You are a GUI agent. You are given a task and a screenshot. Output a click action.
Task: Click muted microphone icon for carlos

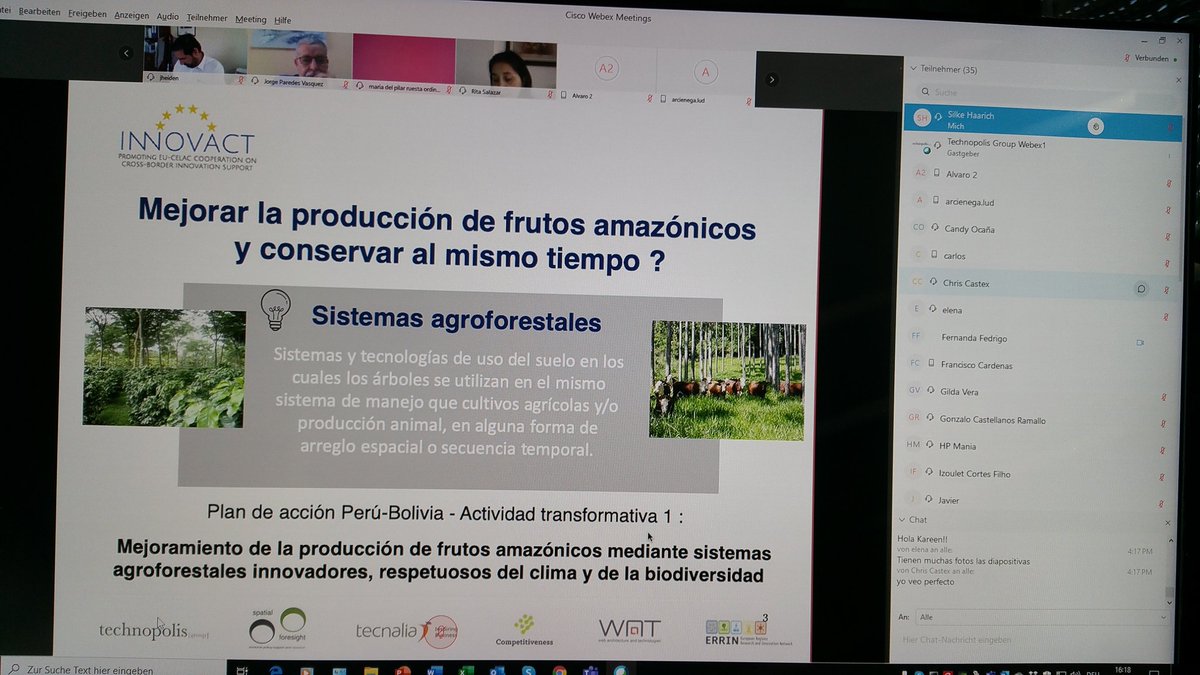[x=1167, y=263]
